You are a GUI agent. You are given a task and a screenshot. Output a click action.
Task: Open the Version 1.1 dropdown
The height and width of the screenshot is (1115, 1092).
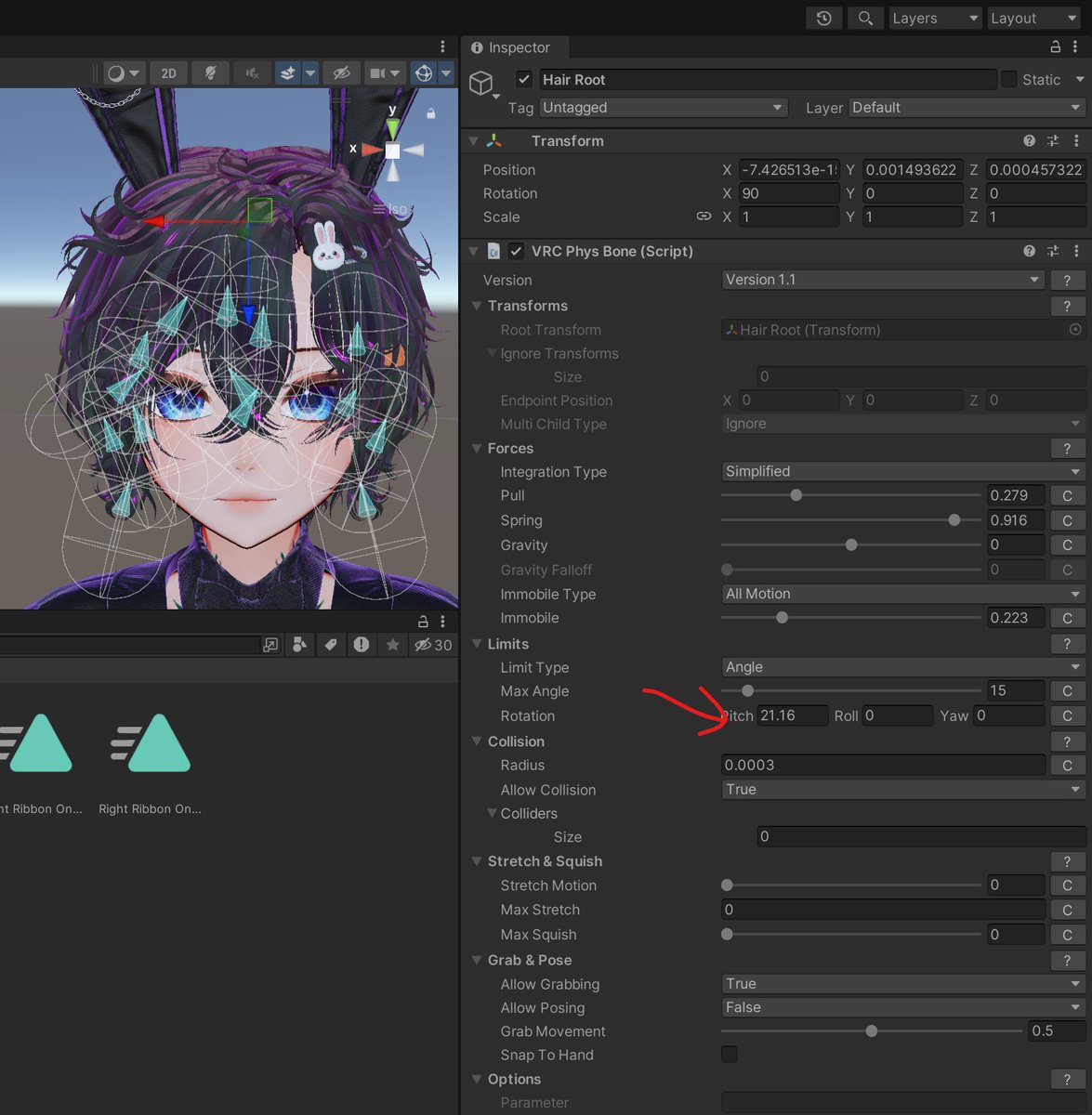click(883, 280)
